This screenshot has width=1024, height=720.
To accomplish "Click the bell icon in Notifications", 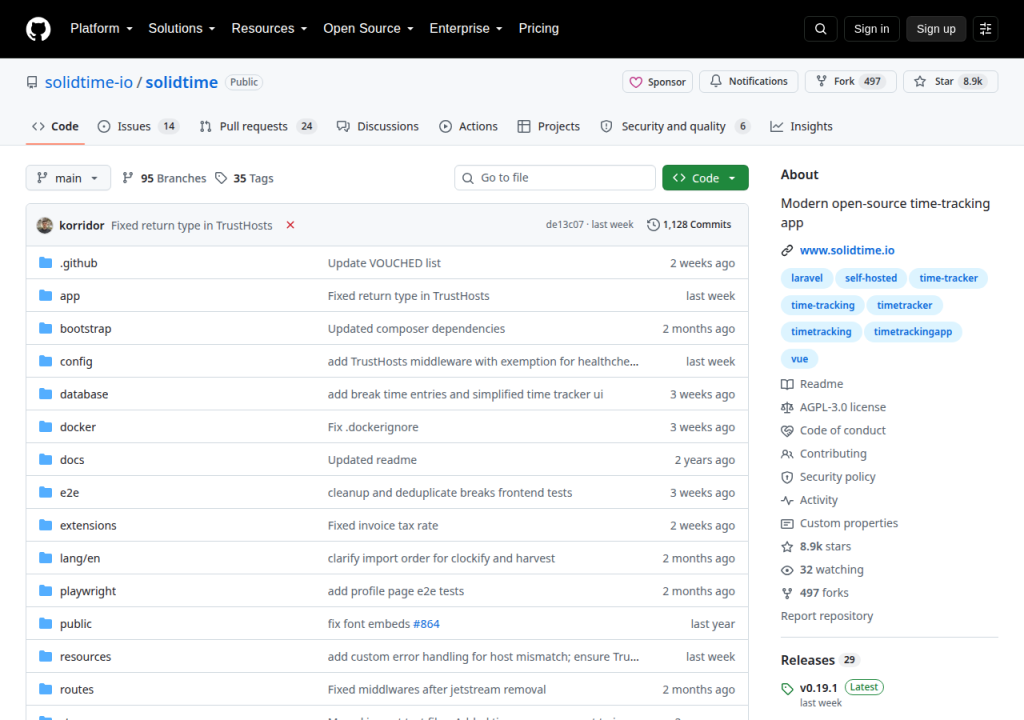I will pos(716,80).
